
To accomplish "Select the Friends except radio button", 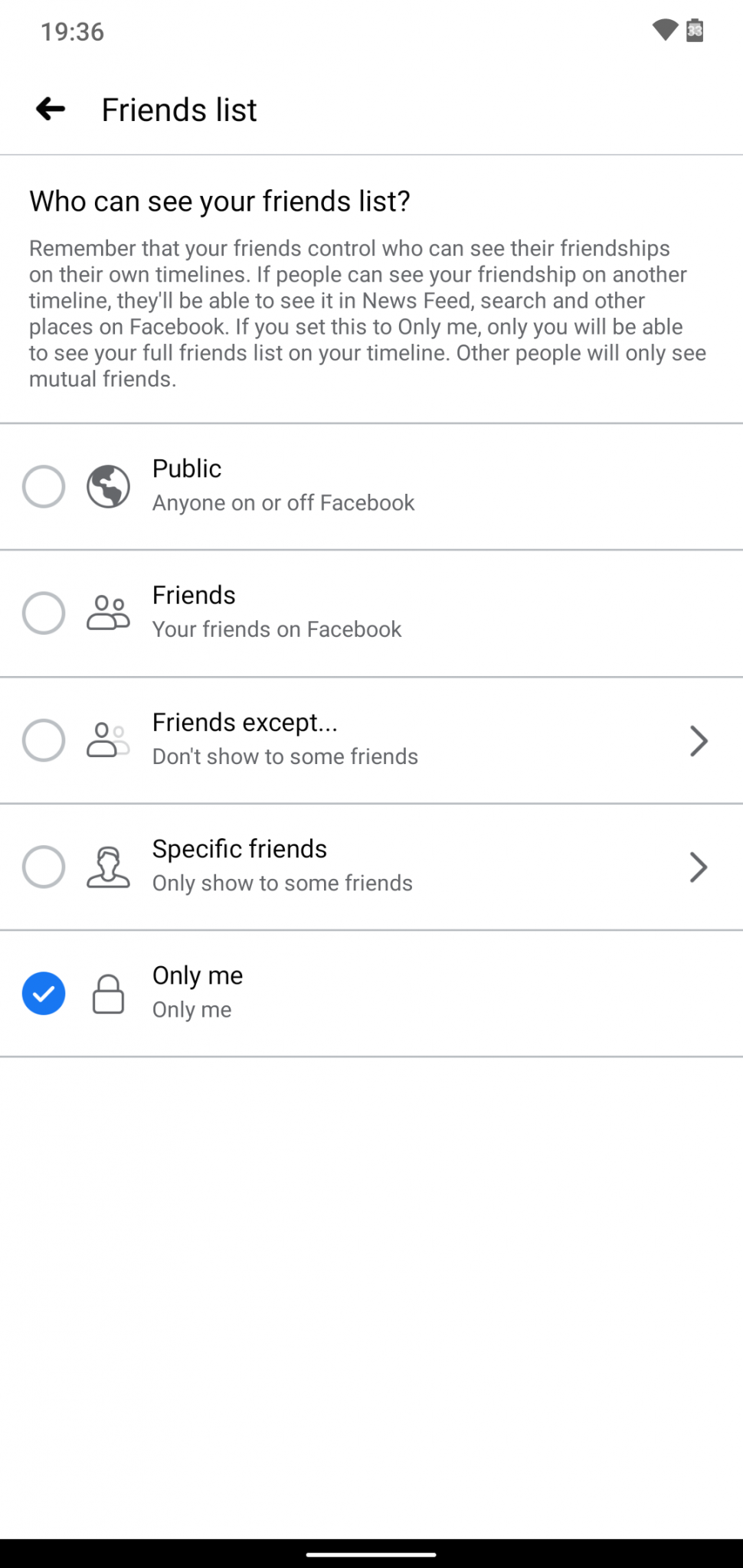I will click(44, 740).
